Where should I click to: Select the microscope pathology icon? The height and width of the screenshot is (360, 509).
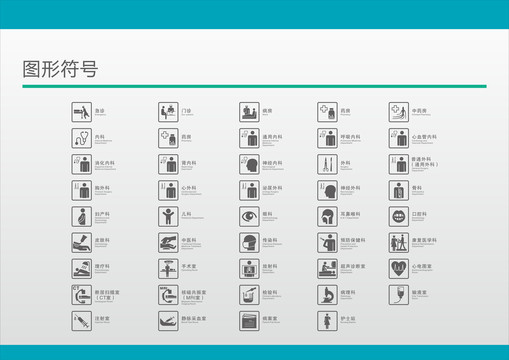tap(327, 295)
